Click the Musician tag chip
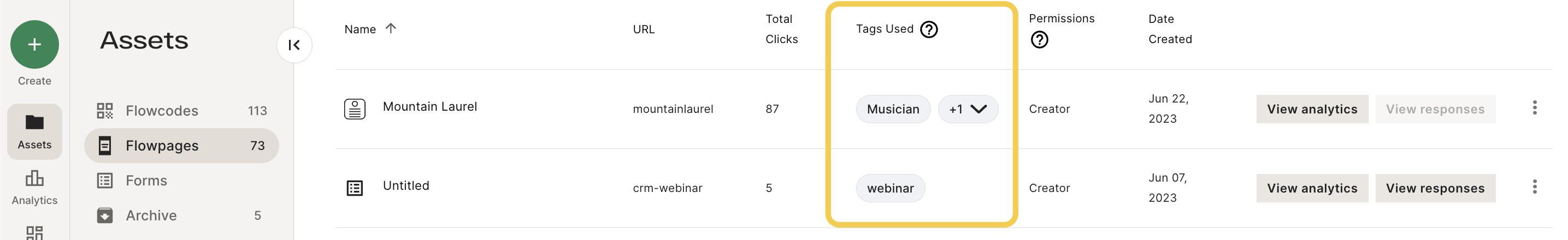The width and height of the screenshot is (1568, 240). tap(893, 110)
